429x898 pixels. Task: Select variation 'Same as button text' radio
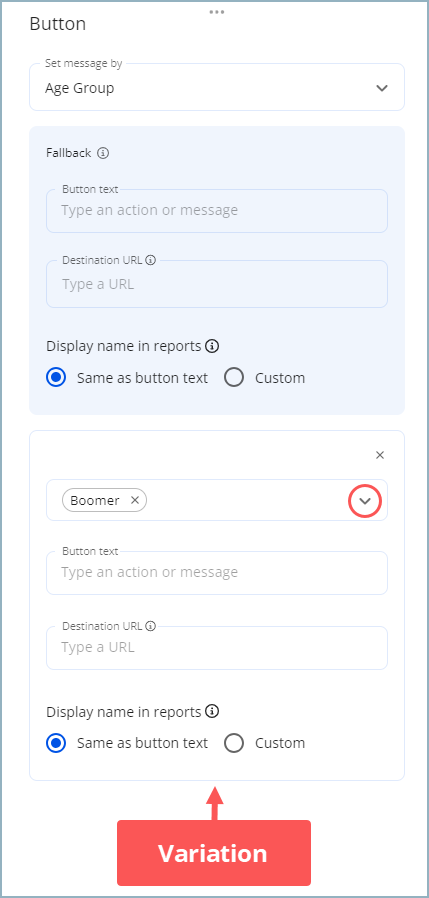(x=56, y=743)
